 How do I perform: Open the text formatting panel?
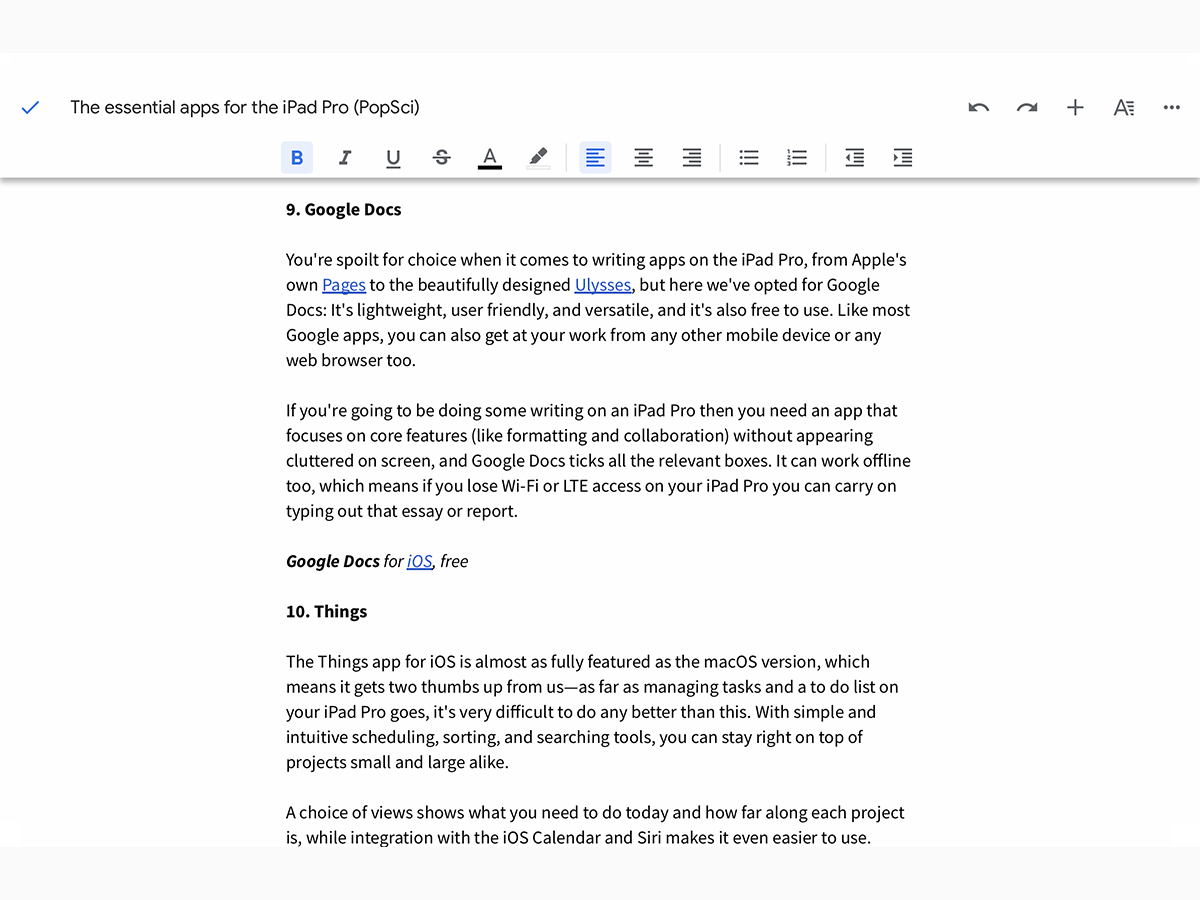(1123, 108)
